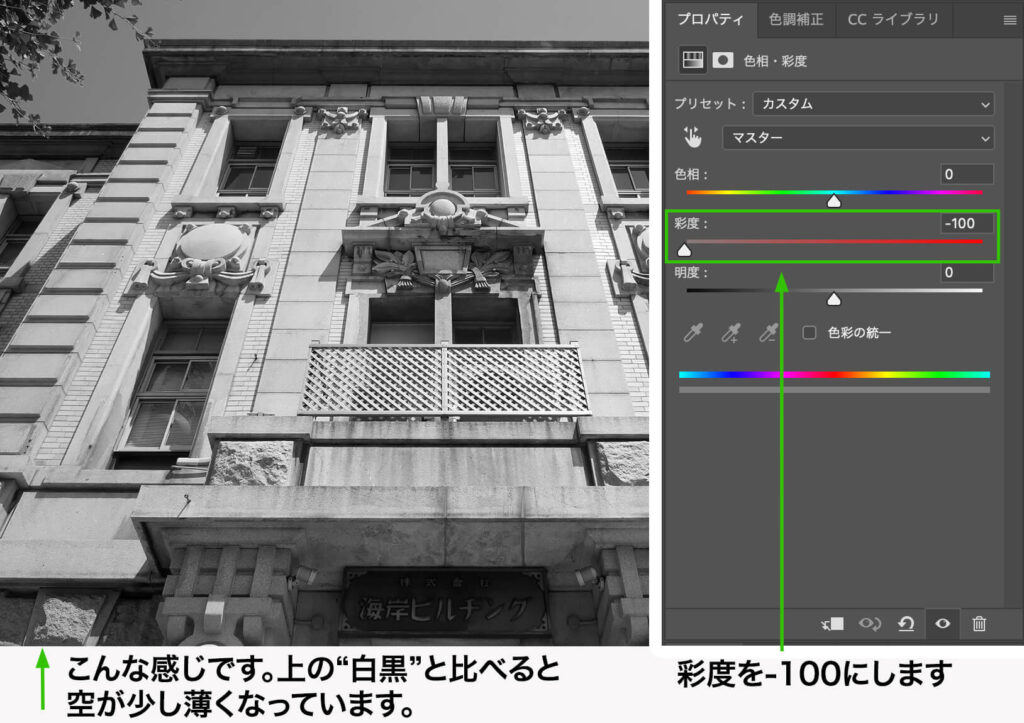Screen dimensions: 1024x723
Task: Click the 彩度 value field showing -100
Action: (967, 223)
